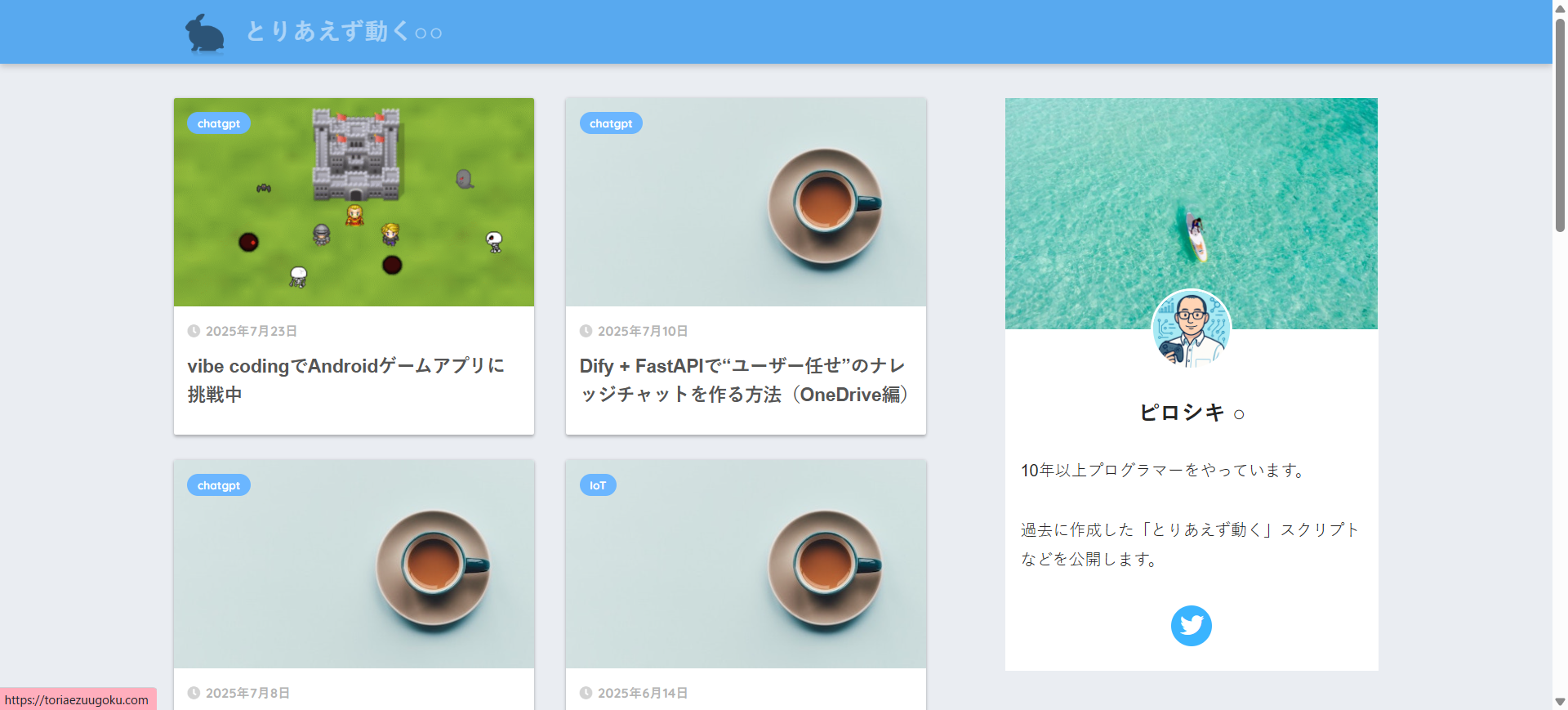
Task: Select the chatgpt tag on Dify article
Action: tap(611, 123)
